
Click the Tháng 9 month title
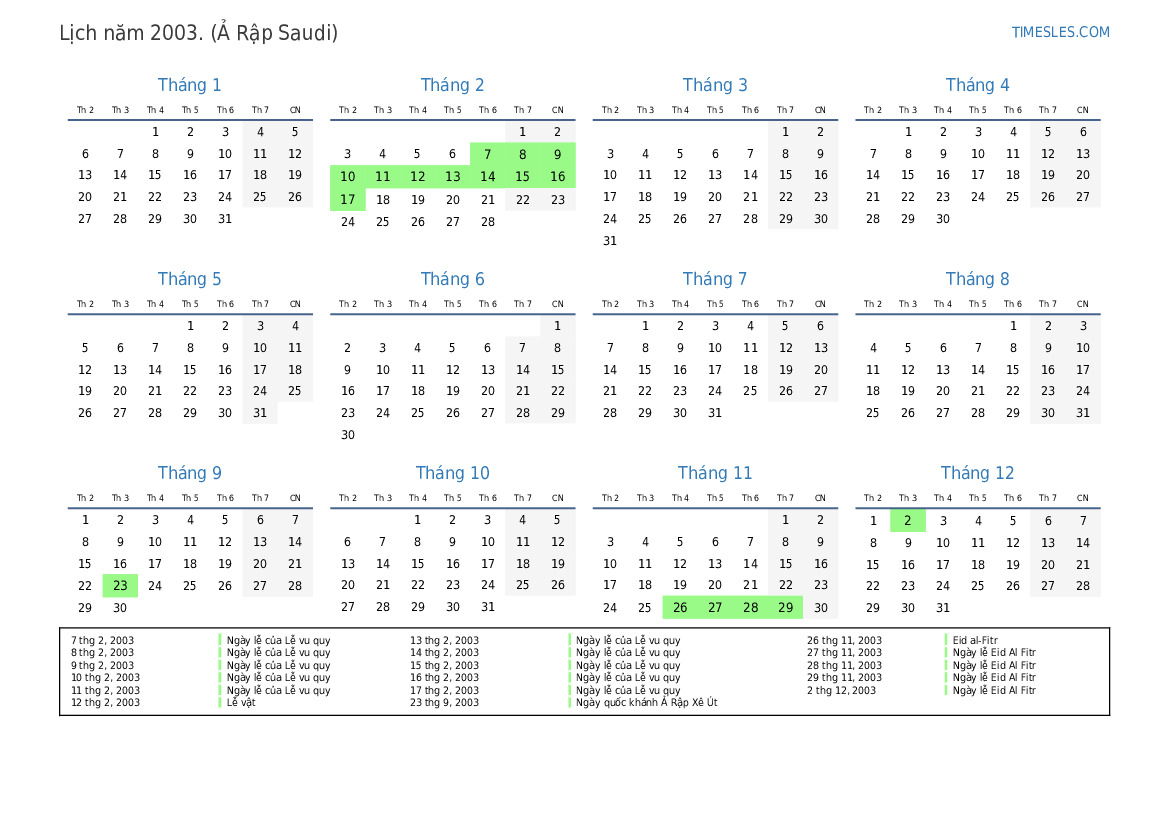(x=189, y=473)
